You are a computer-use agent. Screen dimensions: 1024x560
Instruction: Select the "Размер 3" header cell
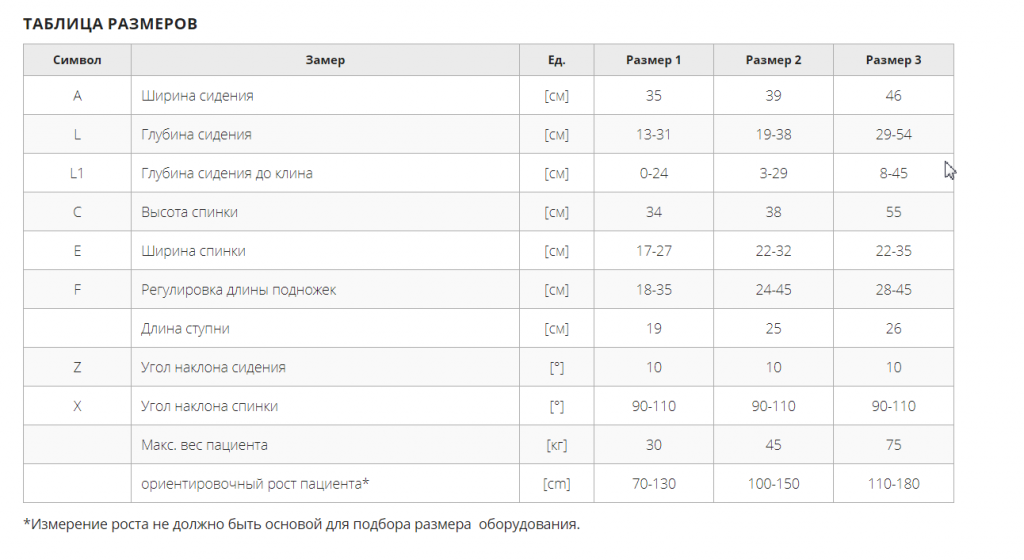click(893, 60)
